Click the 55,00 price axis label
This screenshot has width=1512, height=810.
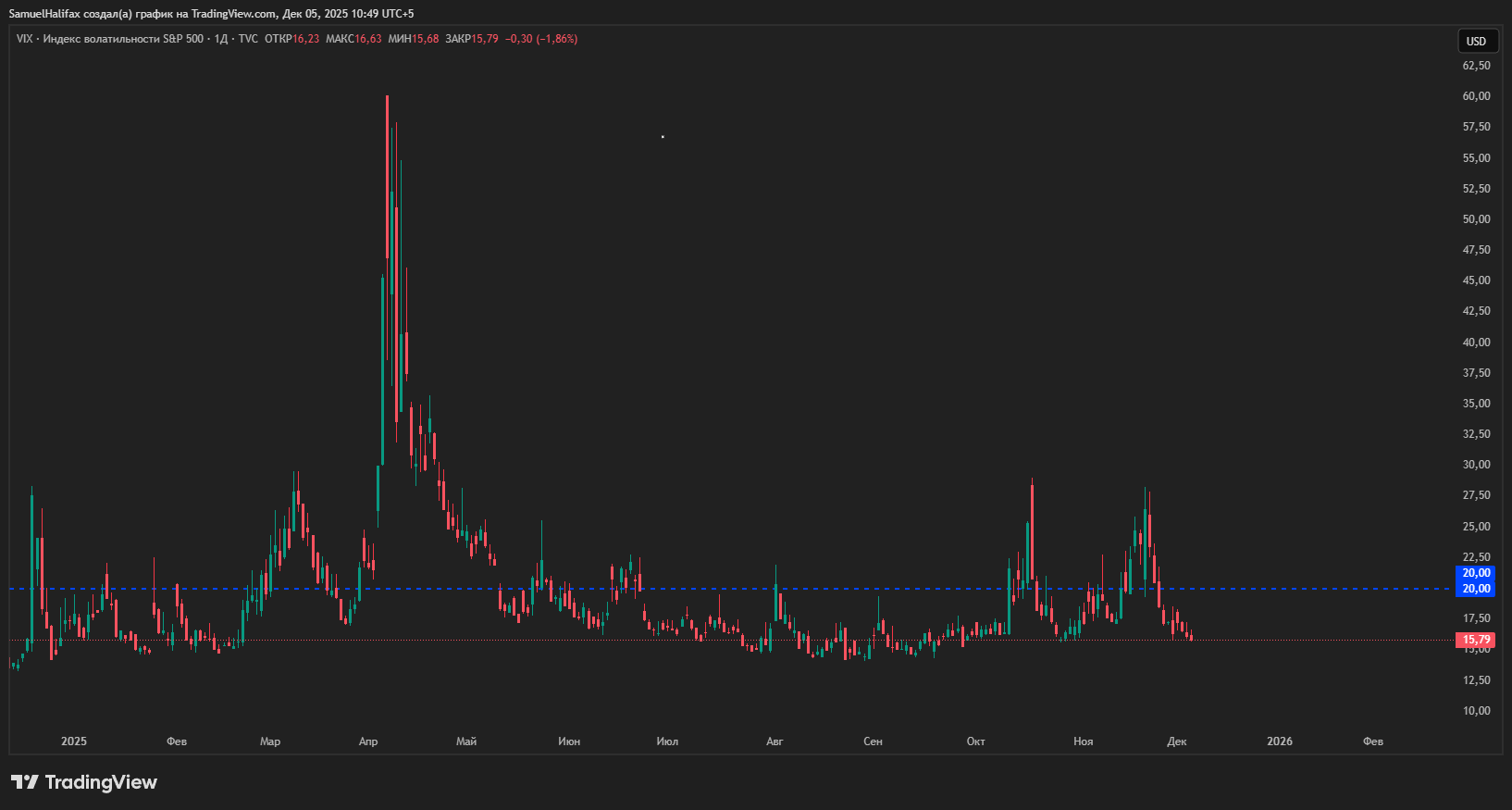click(x=1477, y=158)
